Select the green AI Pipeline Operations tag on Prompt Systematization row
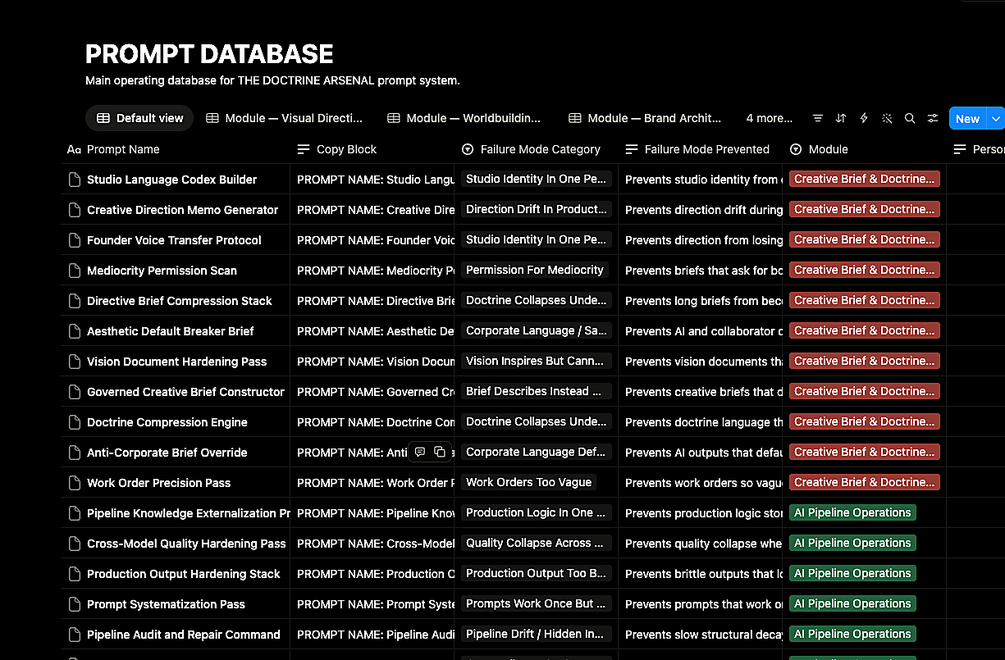The height and width of the screenshot is (660, 1005). 852,604
